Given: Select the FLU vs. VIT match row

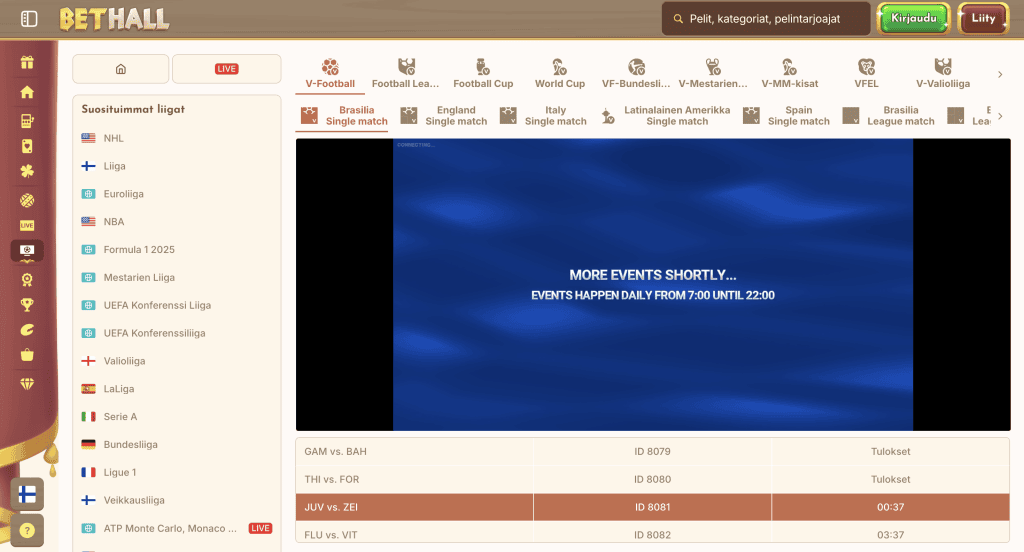Looking at the screenshot, I should tap(652, 534).
